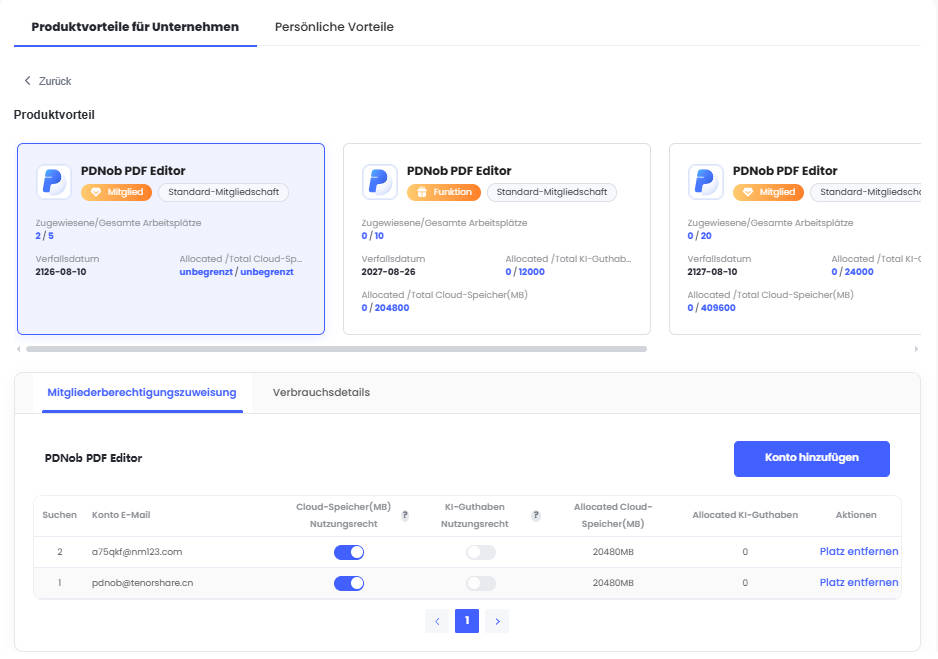938x659 pixels.
Task: Click 20480MB value in a75qkf row
Action: pyautogui.click(x=613, y=552)
